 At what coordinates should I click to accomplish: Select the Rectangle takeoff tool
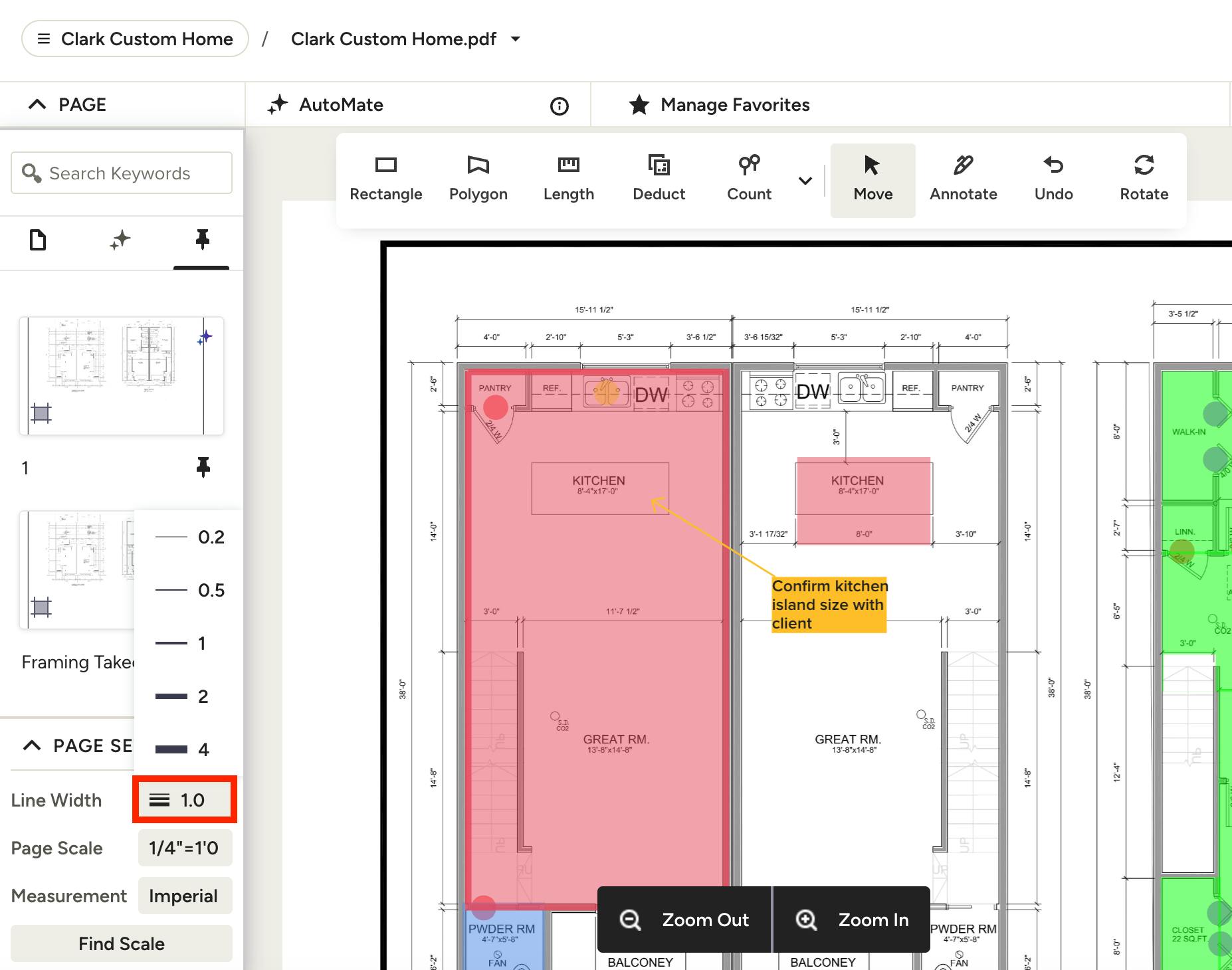click(x=386, y=179)
